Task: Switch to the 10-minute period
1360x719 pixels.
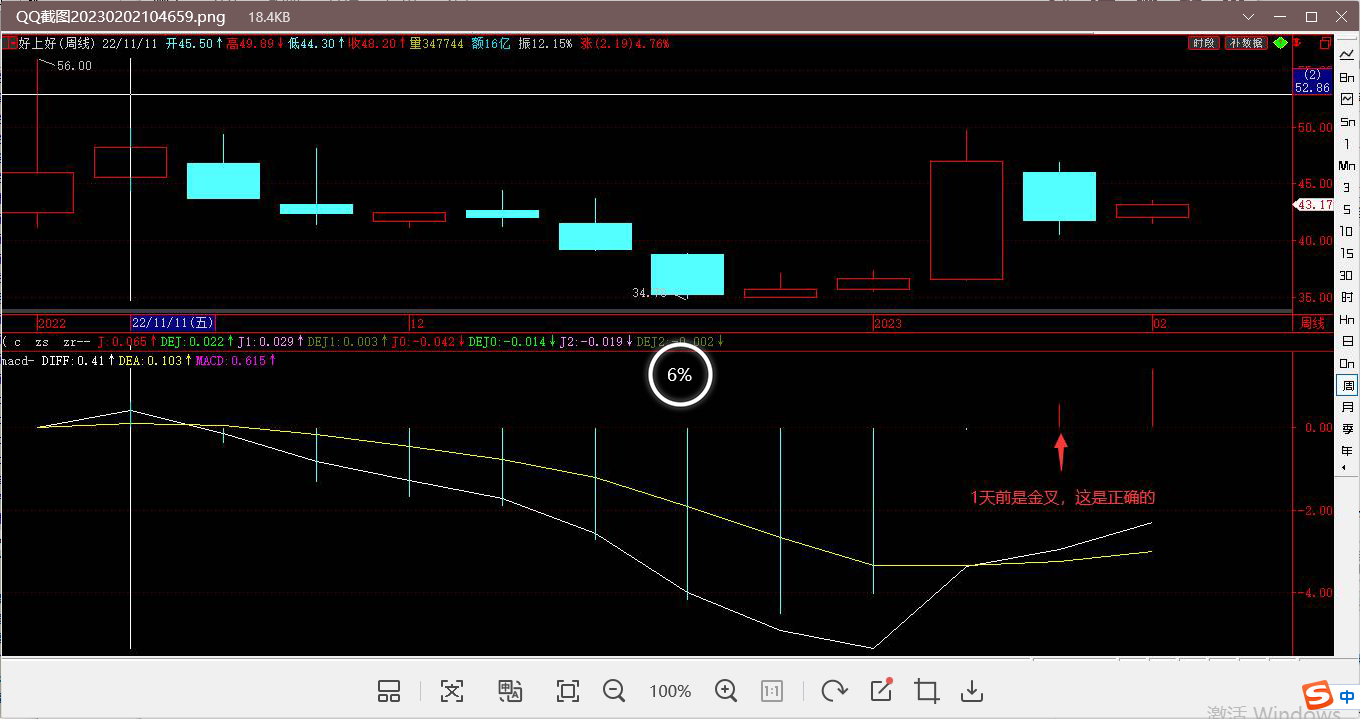Action: pyautogui.click(x=1347, y=231)
